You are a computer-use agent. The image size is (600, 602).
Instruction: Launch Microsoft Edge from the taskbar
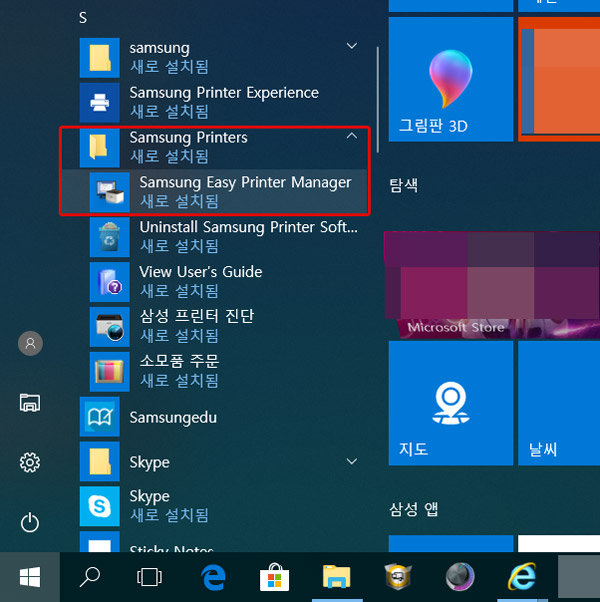[213, 577]
